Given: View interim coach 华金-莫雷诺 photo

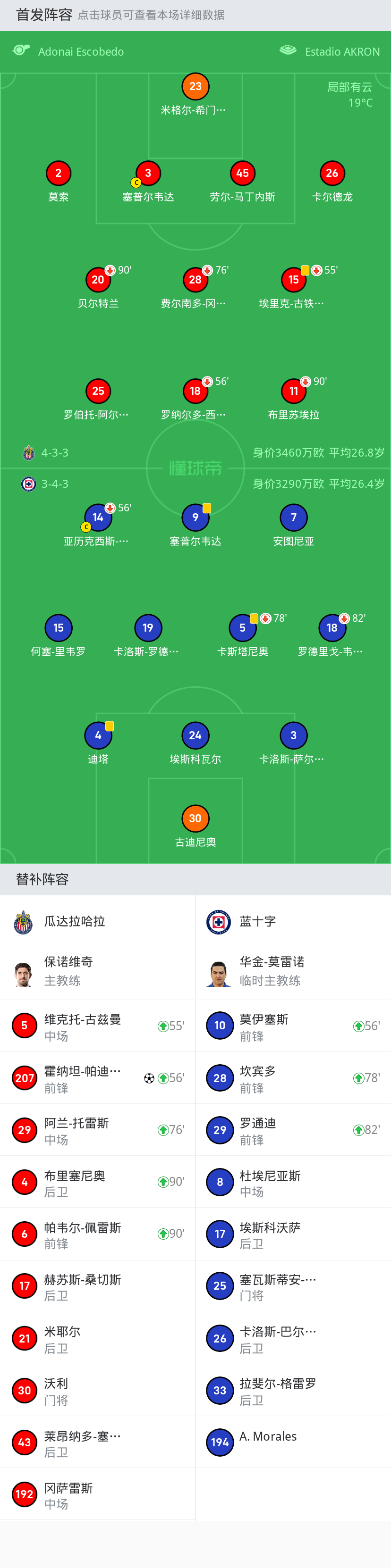Looking at the screenshot, I should pyautogui.click(x=219, y=973).
